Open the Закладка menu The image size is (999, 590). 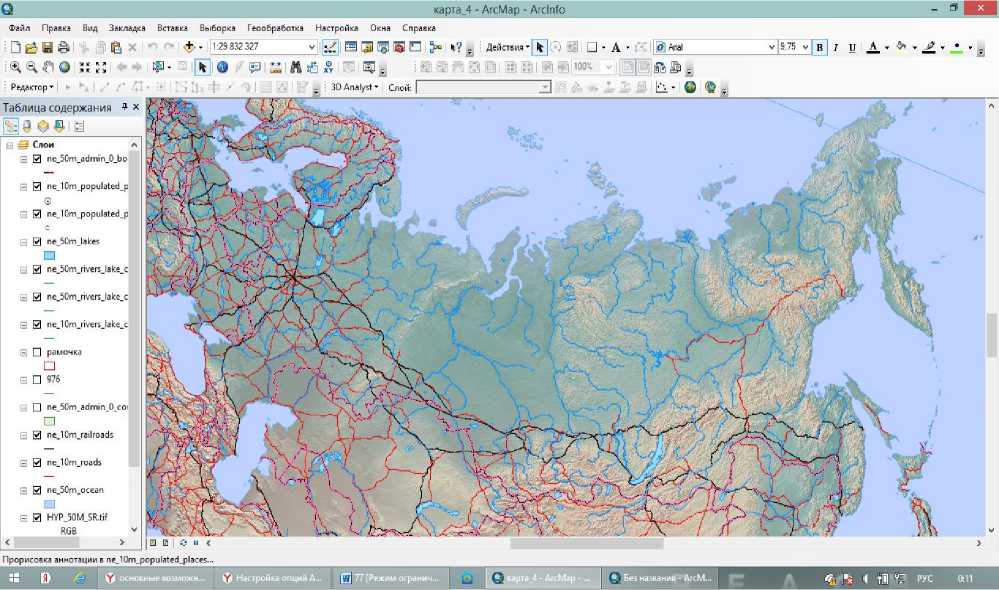(x=125, y=28)
